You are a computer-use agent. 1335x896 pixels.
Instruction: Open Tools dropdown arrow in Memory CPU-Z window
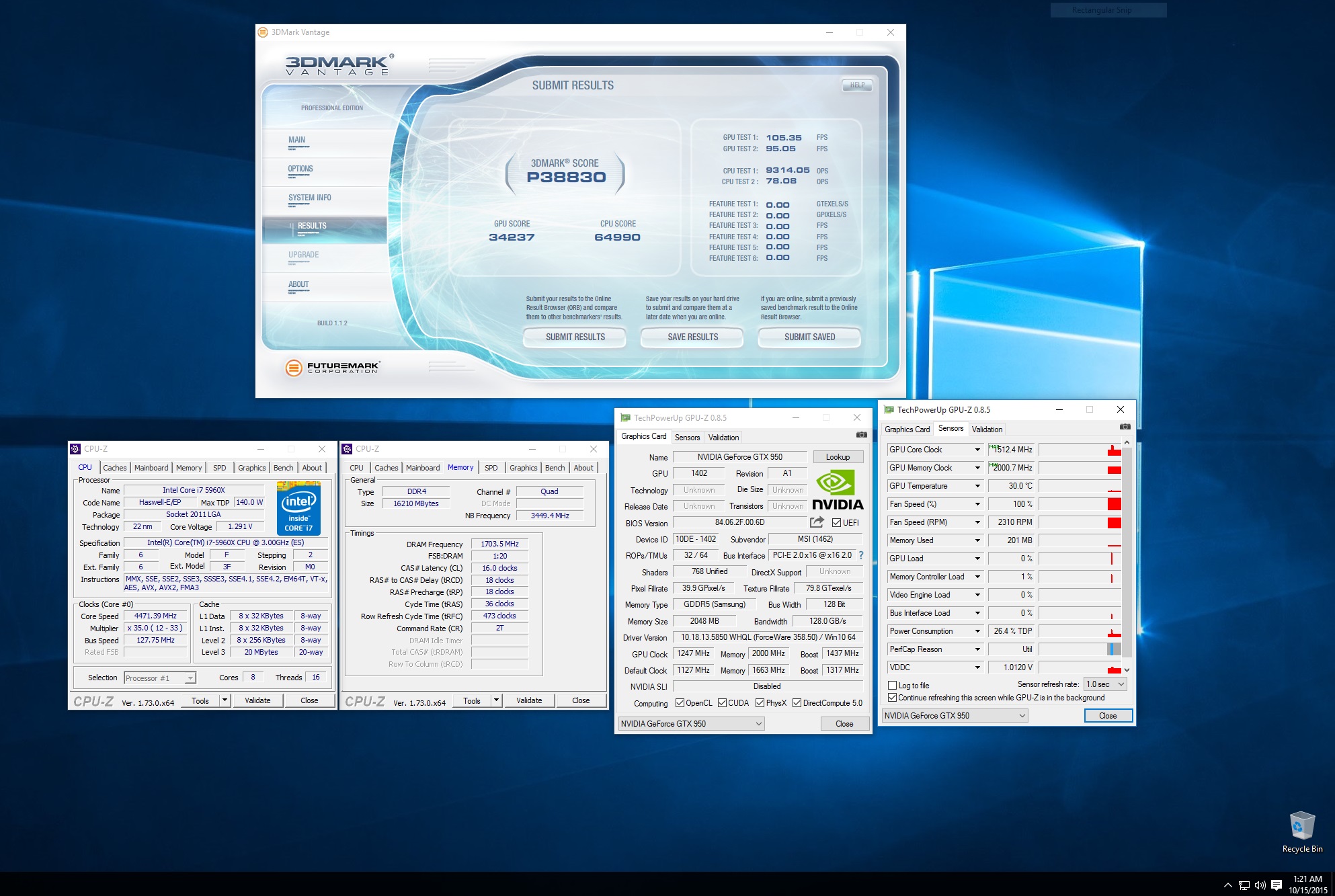[x=496, y=700]
